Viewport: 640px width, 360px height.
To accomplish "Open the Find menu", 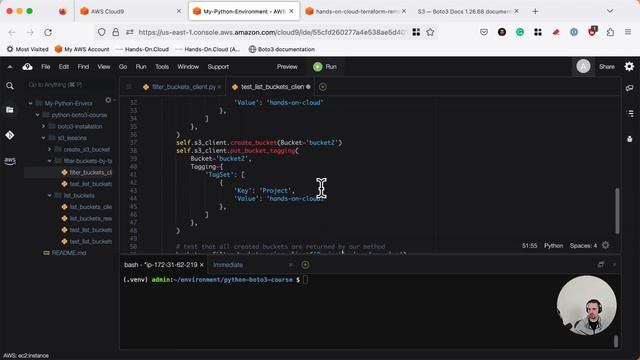I will (x=83, y=67).
